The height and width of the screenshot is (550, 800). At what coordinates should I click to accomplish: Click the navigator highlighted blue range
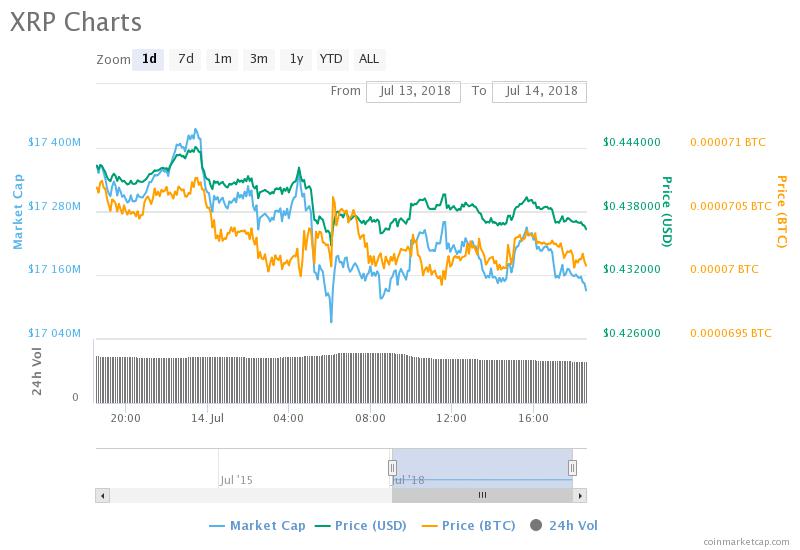(482, 468)
